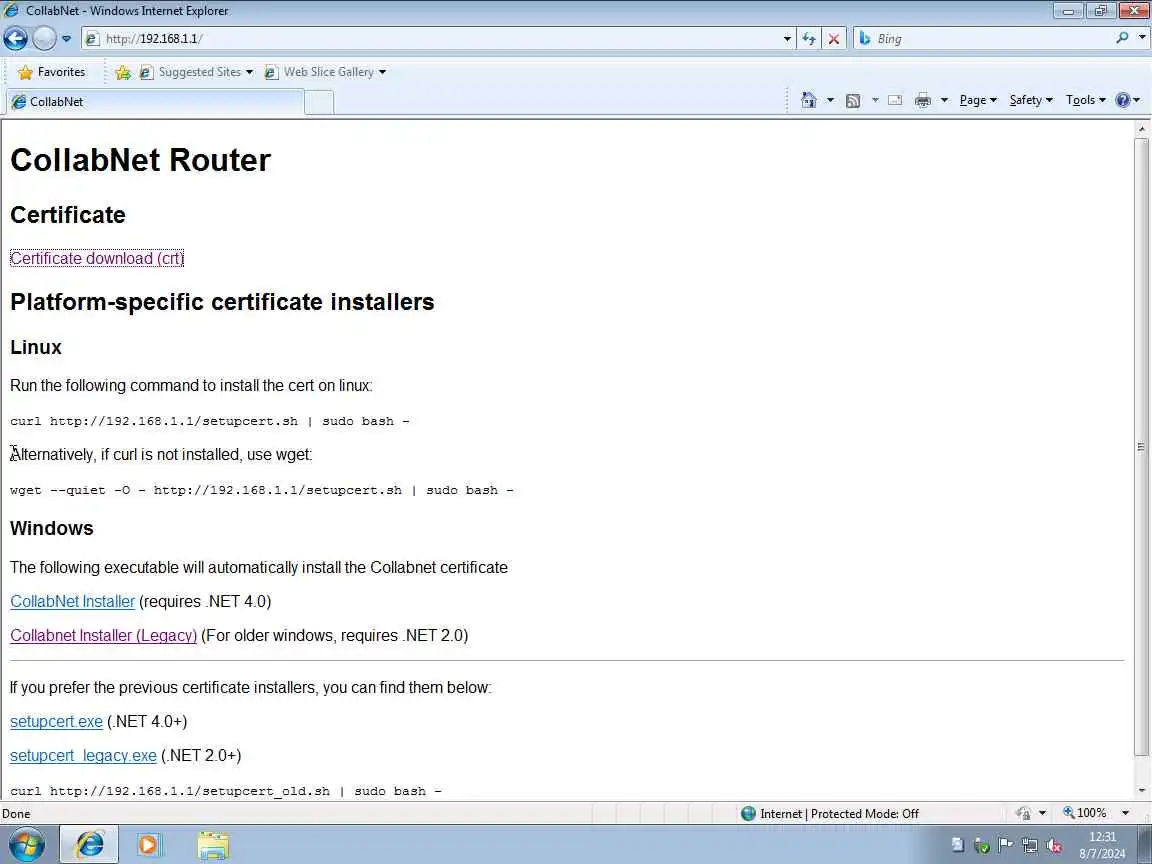
Task: Click the network tray icon
Action: (1029, 846)
